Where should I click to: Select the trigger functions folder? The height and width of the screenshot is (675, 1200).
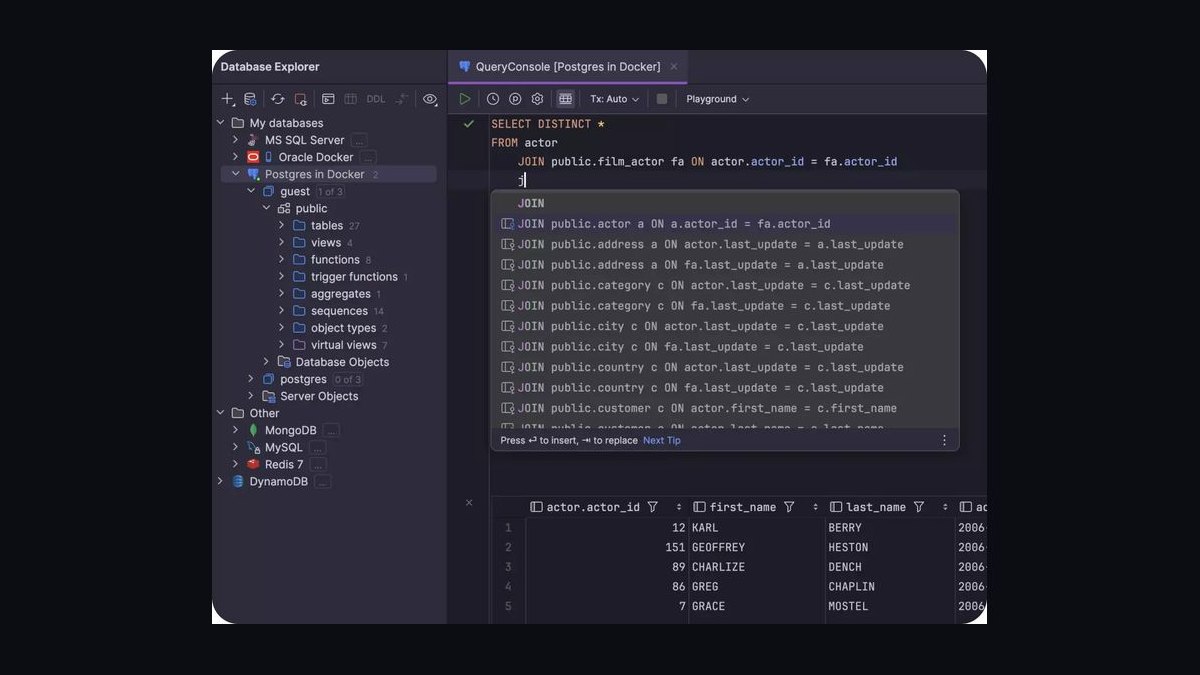tap(354, 276)
